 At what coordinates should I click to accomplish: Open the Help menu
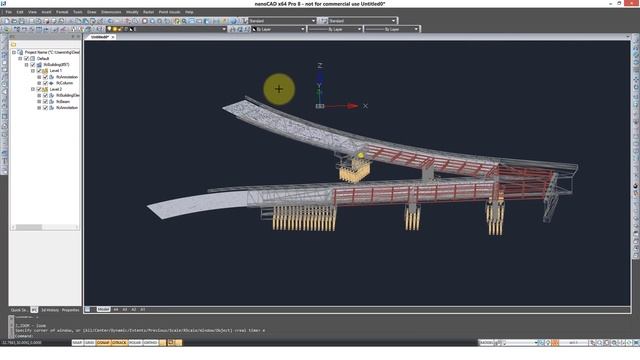pyautogui.click(x=189, y=12)
